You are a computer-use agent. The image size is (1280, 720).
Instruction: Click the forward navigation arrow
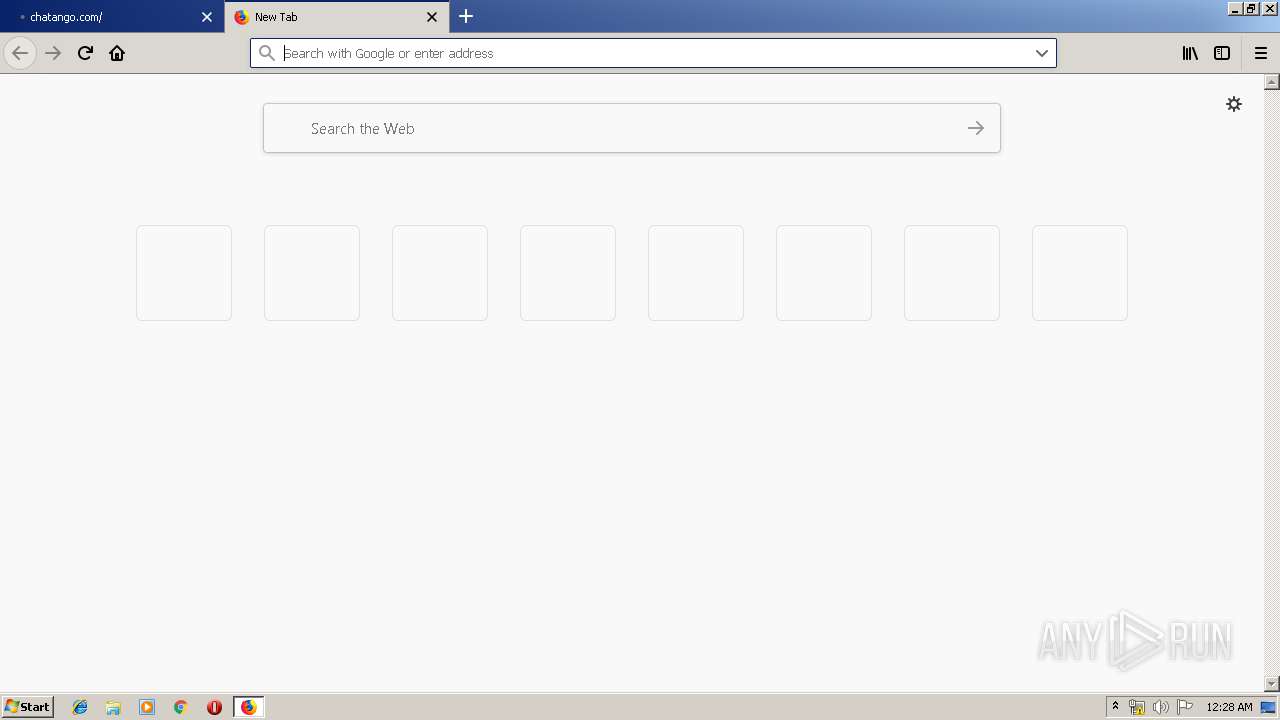coord(54,53)
